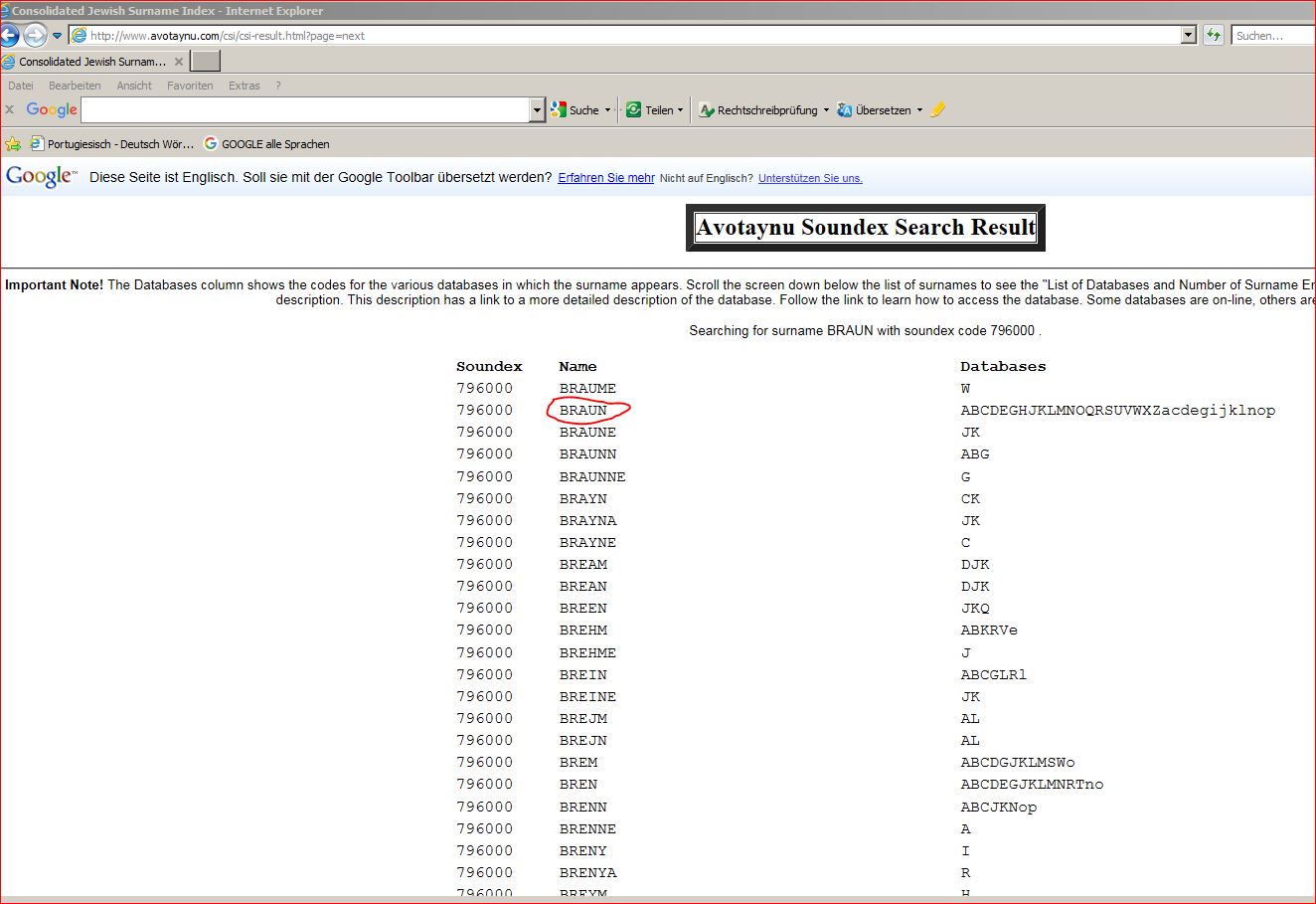The image size is (1316, 904).
Task: Click the name BRAUNN in the list
Action: tap(587, 453)
